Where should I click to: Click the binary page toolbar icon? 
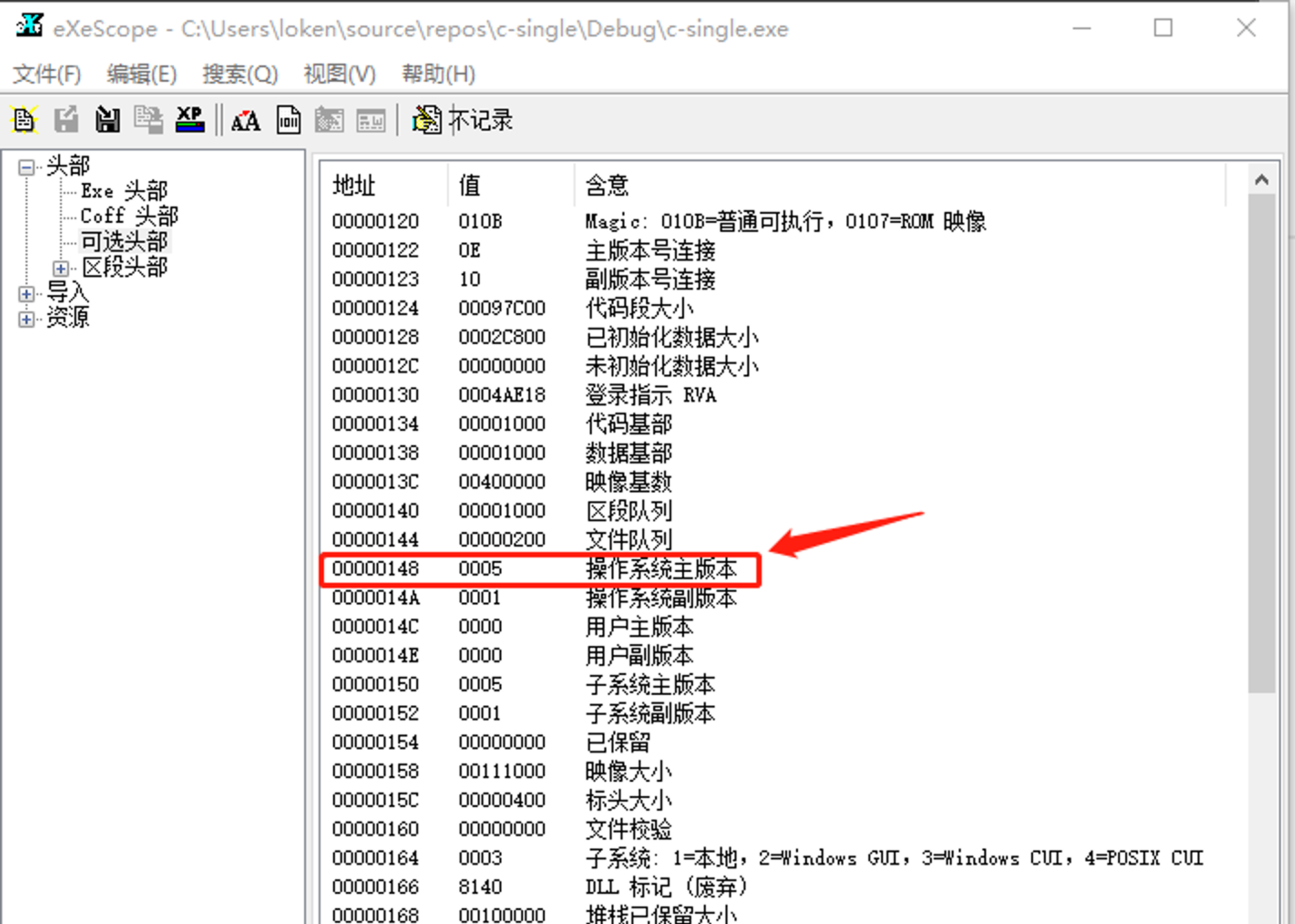point(288,120)
